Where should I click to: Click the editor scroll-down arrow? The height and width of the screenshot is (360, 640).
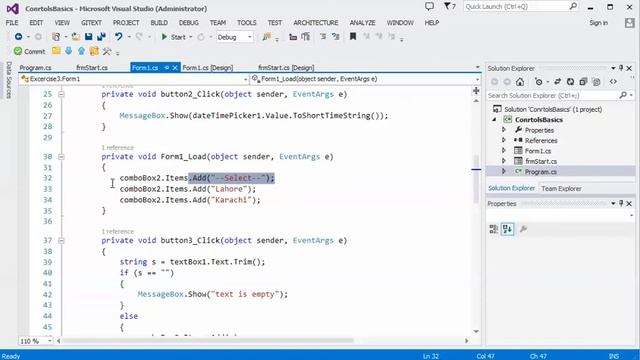pyautogui.click(x=476, y=331)
